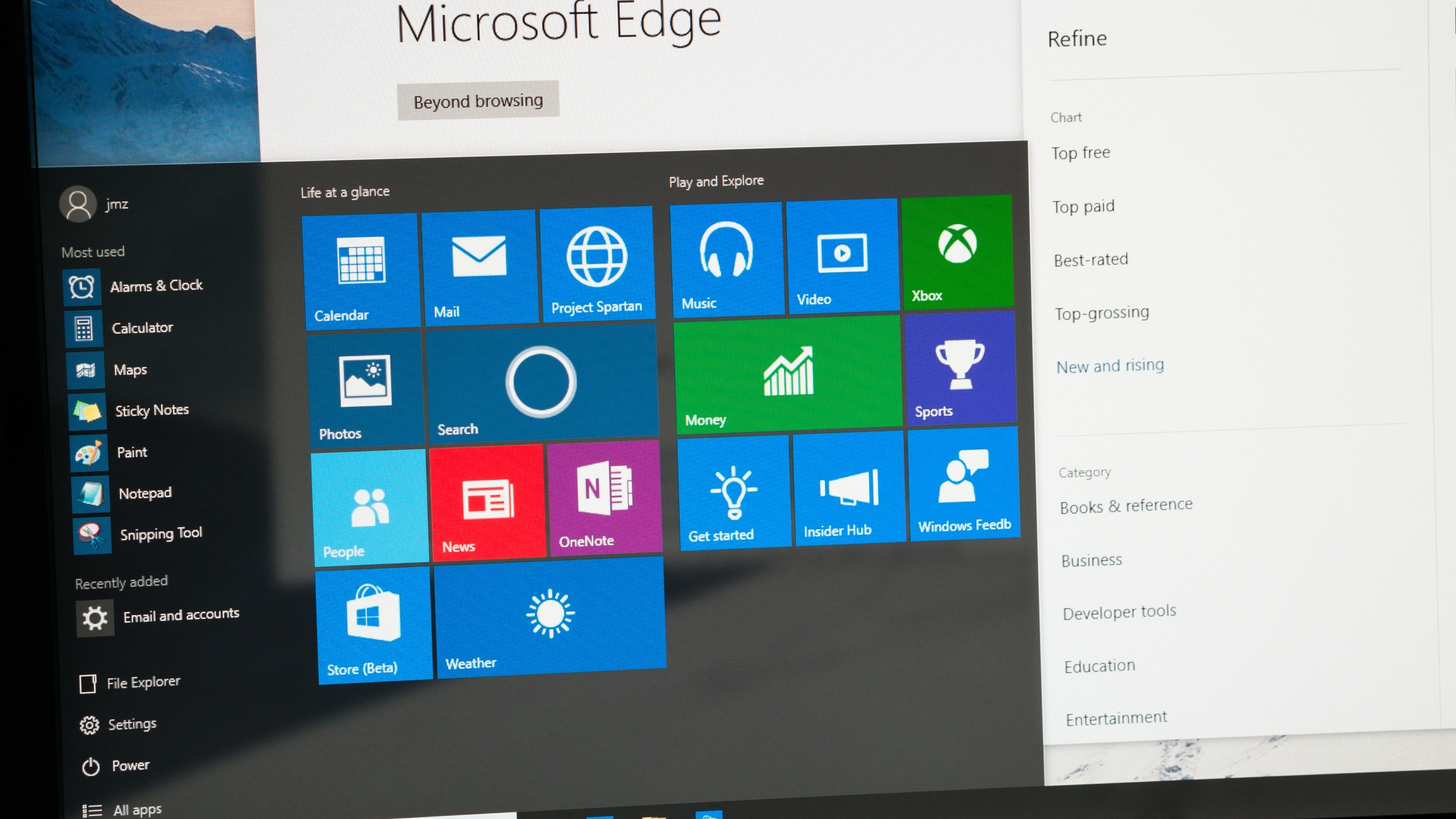Open the People tile
The image size is (1456, 819).
[370, 507]
